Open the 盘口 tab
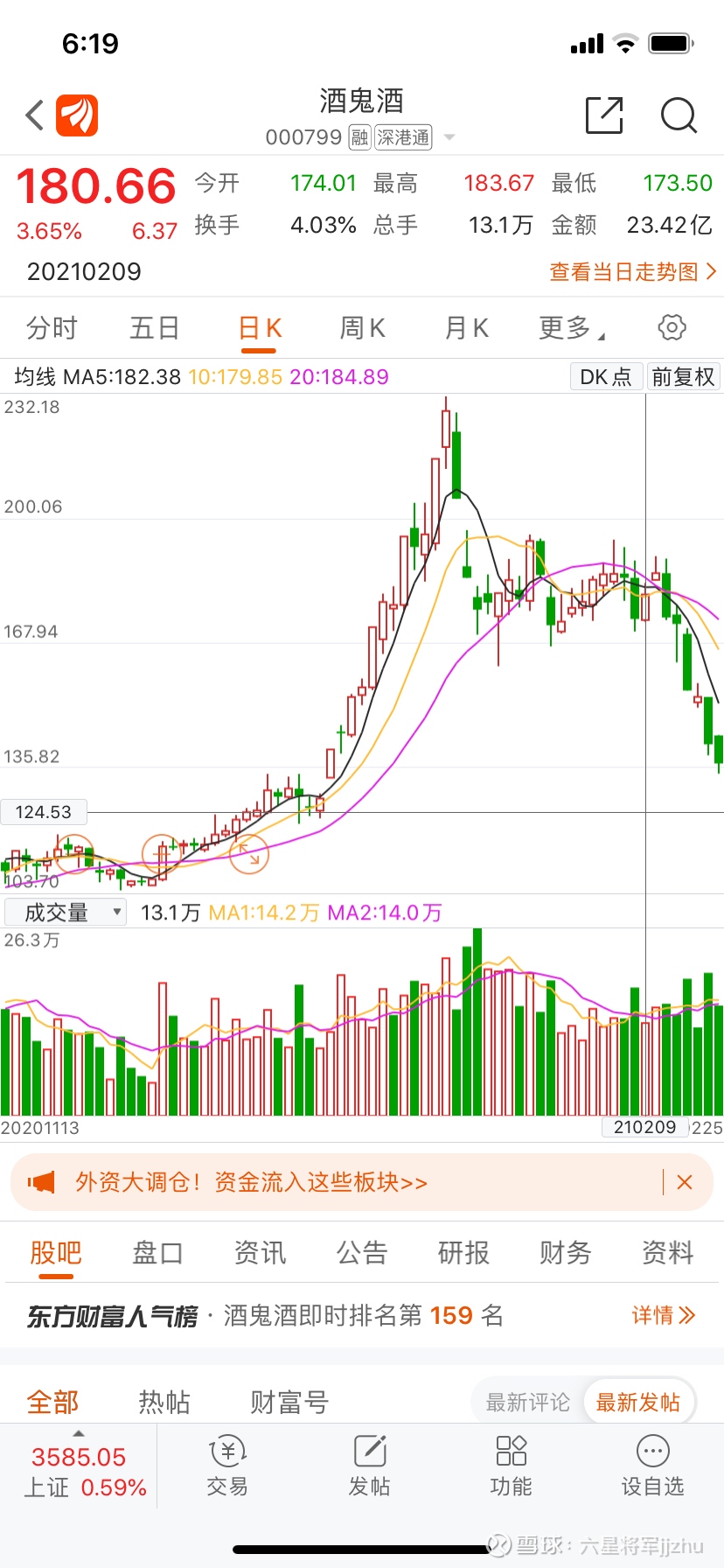 point(157,1253)
